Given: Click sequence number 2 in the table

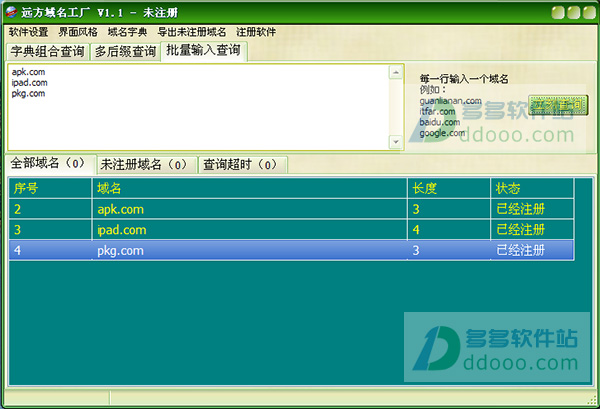Looking at the screenshot, I should (x=17, y=209).
